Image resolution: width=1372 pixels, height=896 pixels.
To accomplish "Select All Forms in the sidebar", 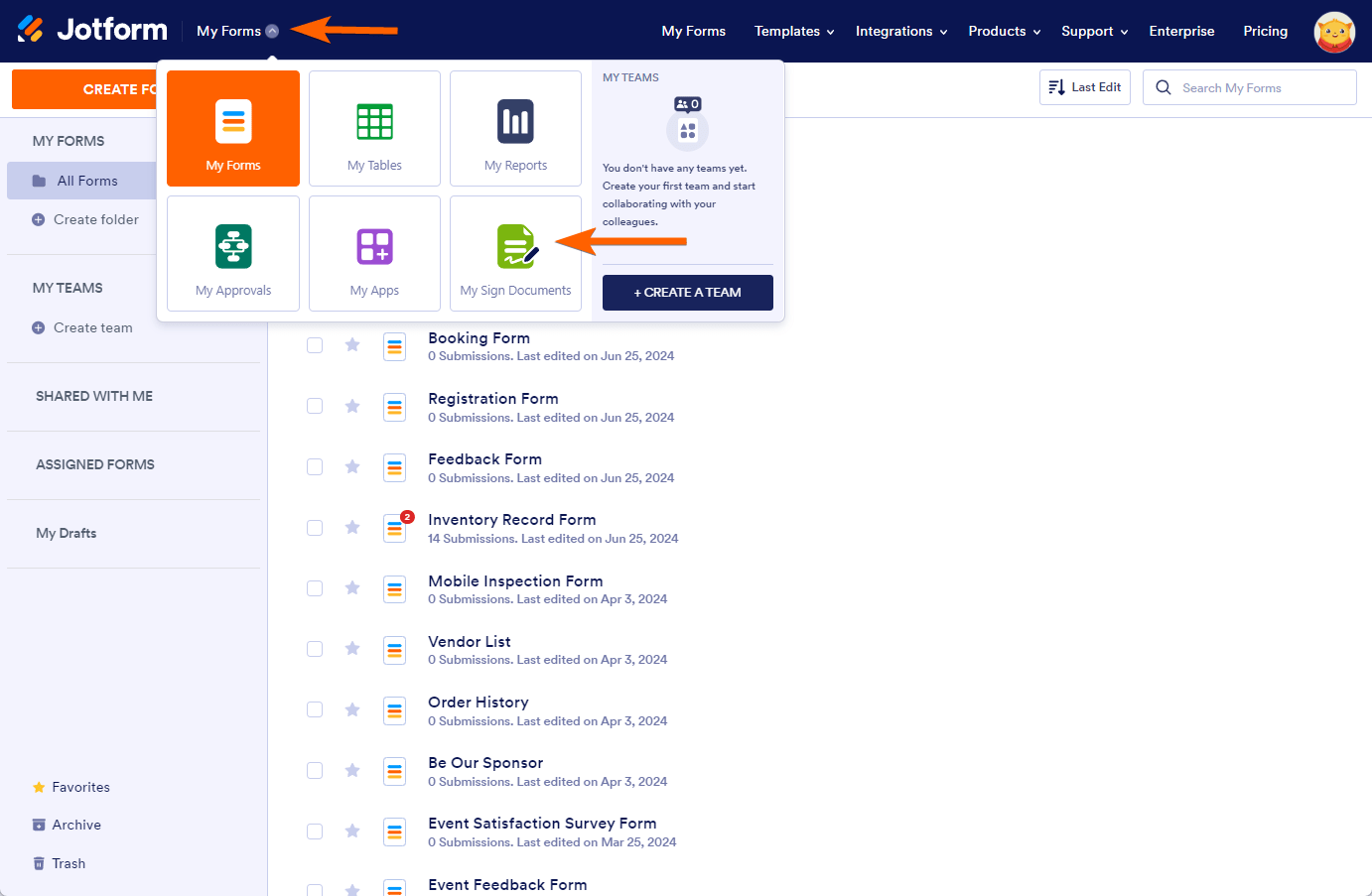I will tap(82, 181).
